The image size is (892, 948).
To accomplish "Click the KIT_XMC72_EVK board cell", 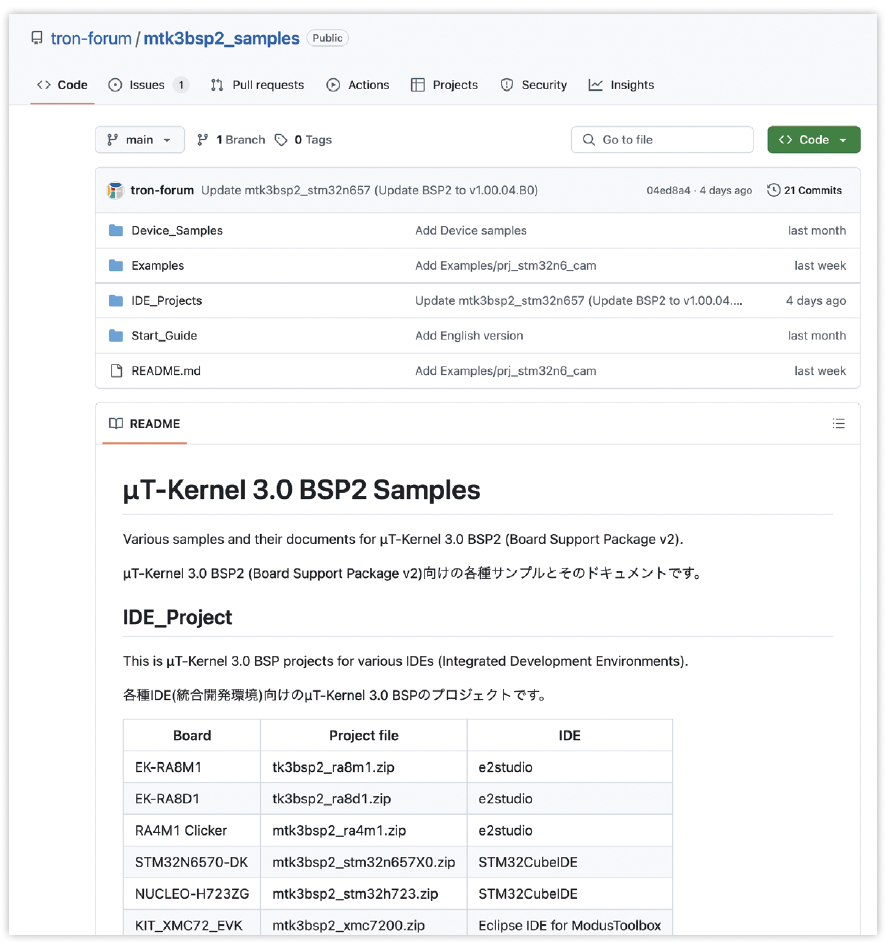I will pyautogui.click(x=192, y=923).
